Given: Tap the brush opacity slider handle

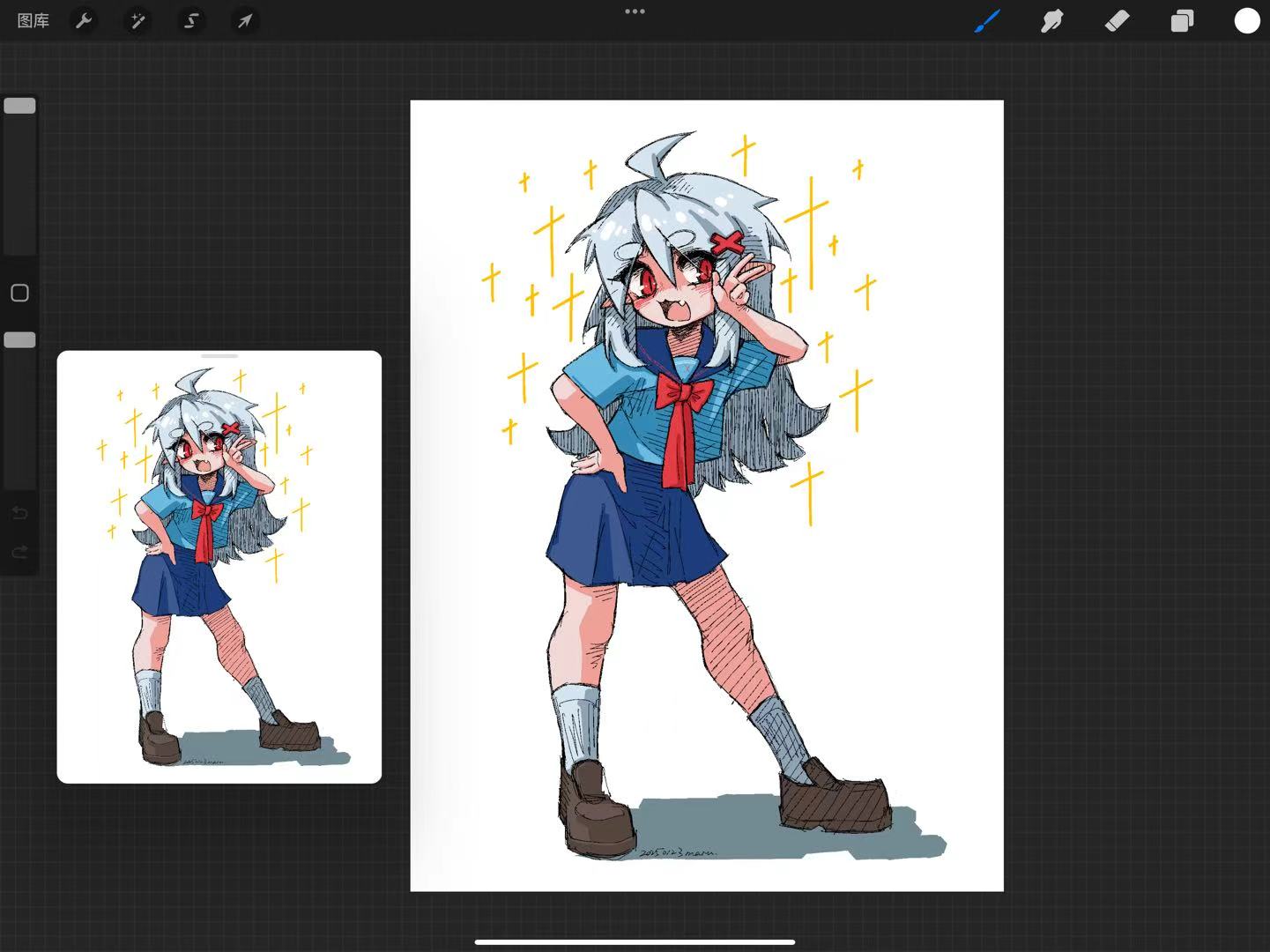Looking at the screenshot, I should 19,340.
